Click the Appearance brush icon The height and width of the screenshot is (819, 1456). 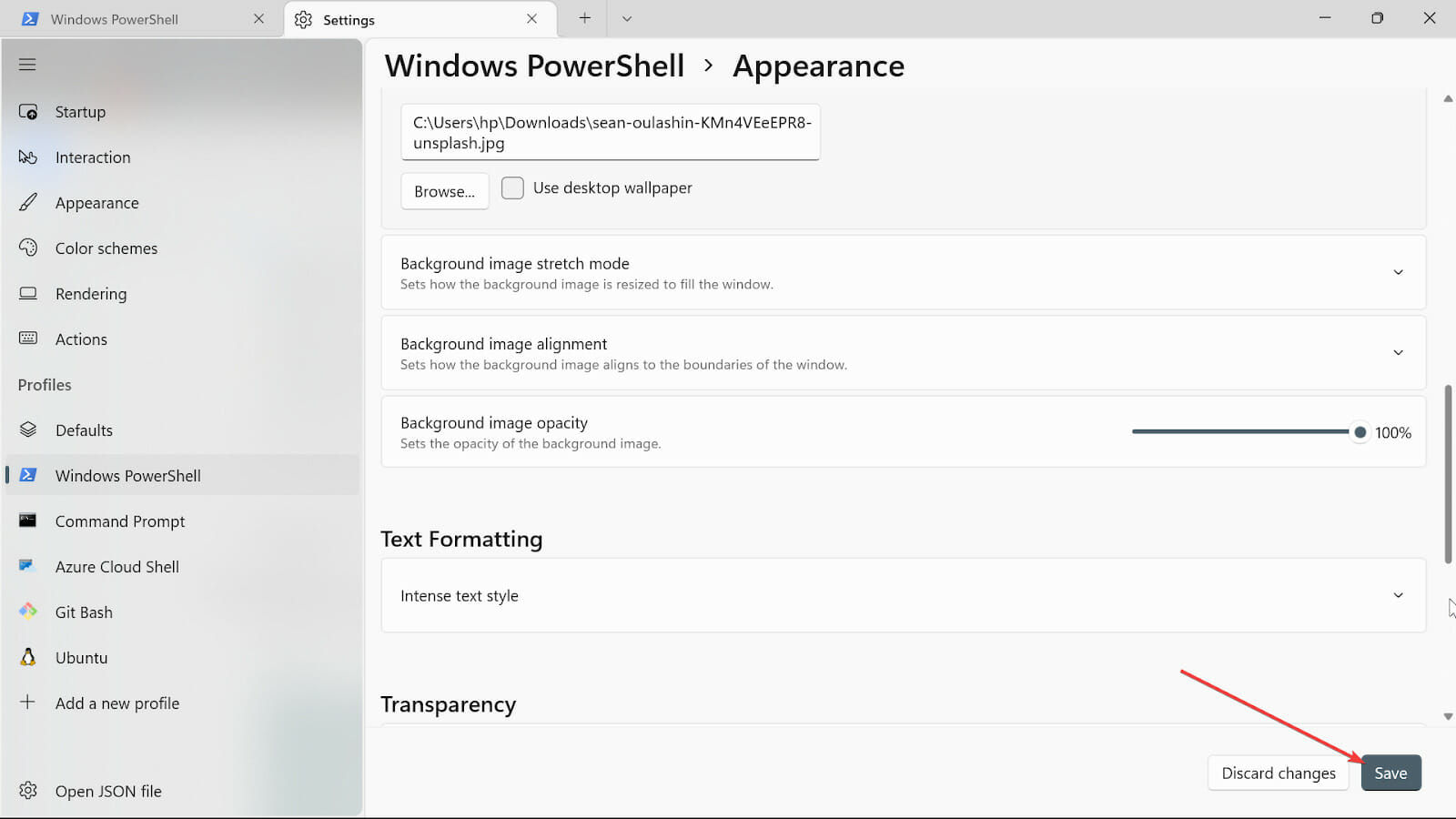28,202
